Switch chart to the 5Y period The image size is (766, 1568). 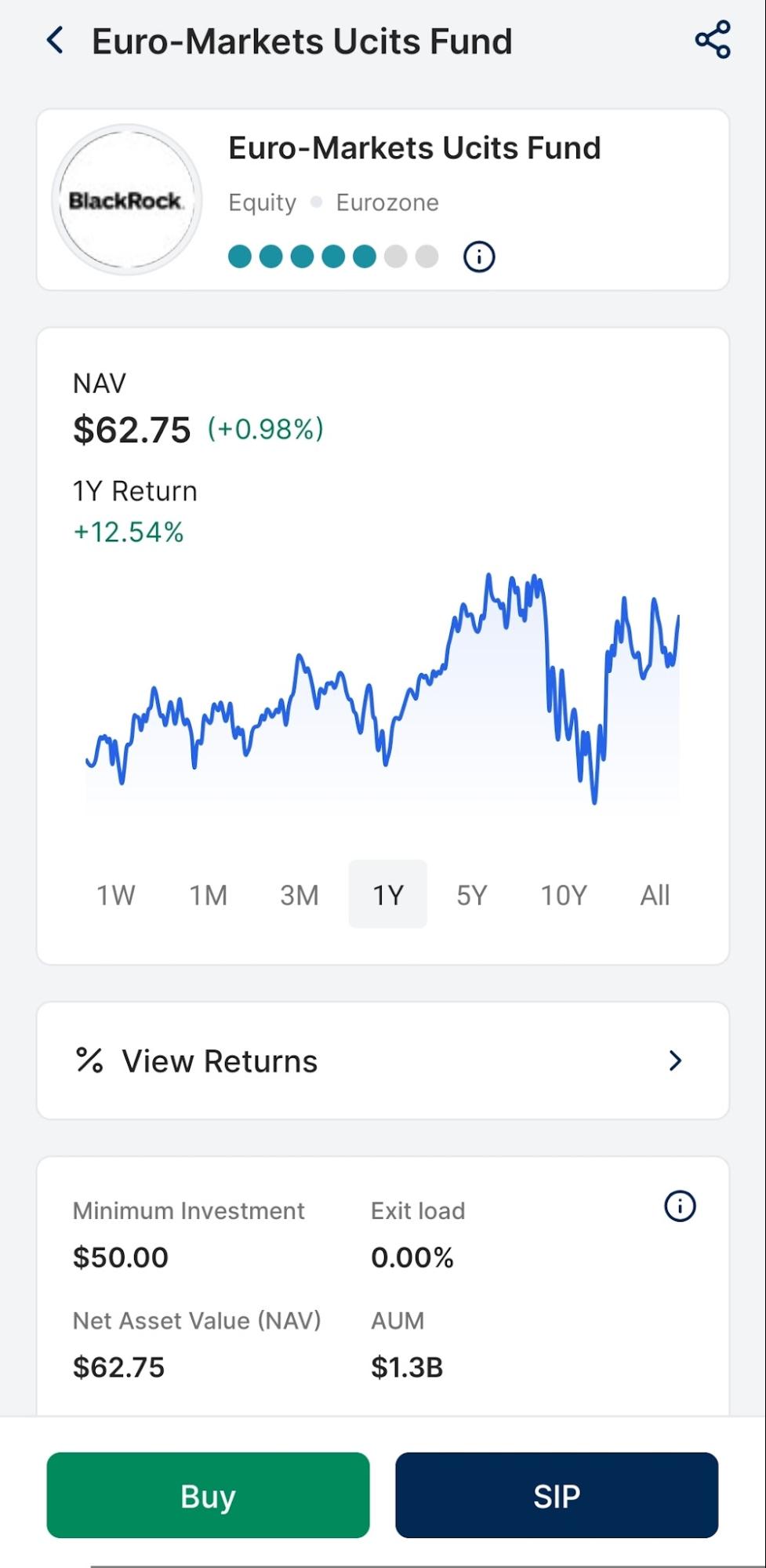[472, 895]
